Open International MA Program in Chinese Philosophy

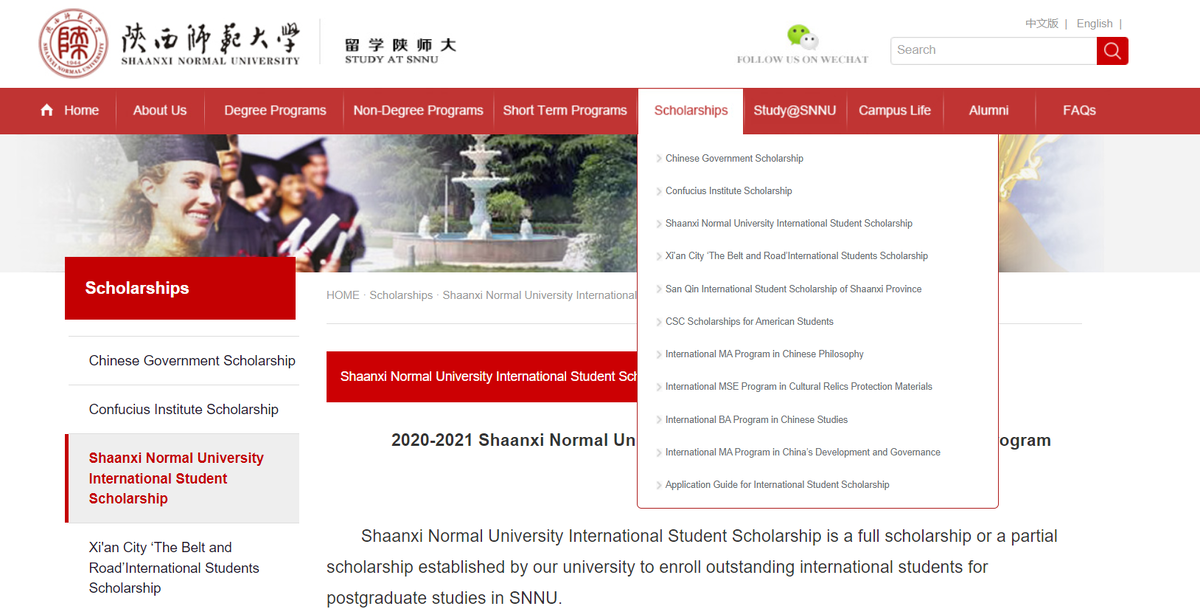click(x=764, y=354)
